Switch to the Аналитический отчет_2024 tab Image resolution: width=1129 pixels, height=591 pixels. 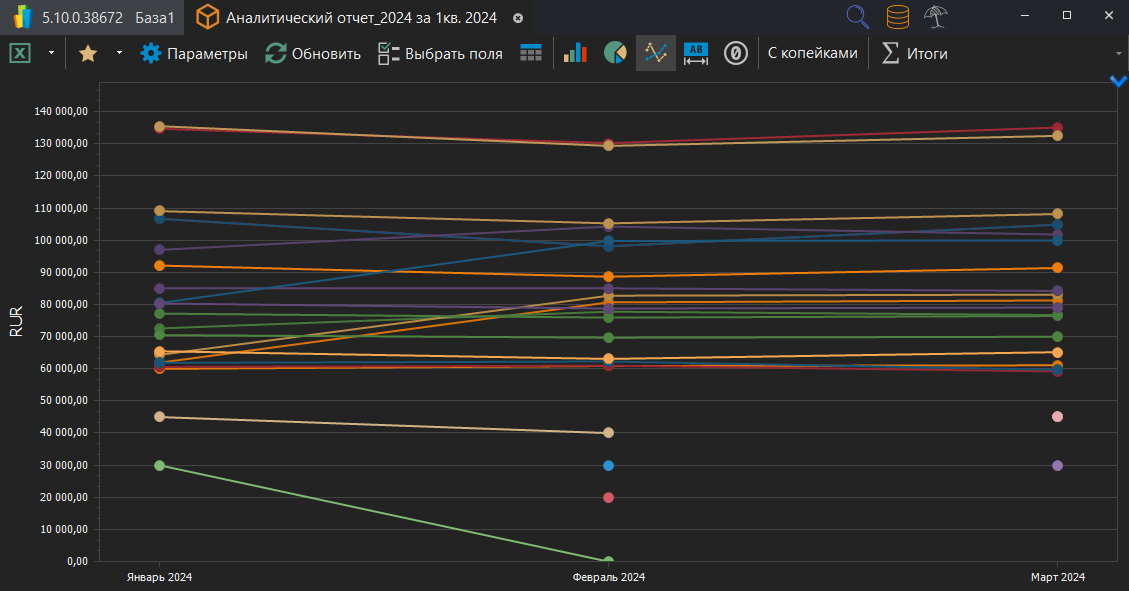pyautogui.click(x=347, y=17)
